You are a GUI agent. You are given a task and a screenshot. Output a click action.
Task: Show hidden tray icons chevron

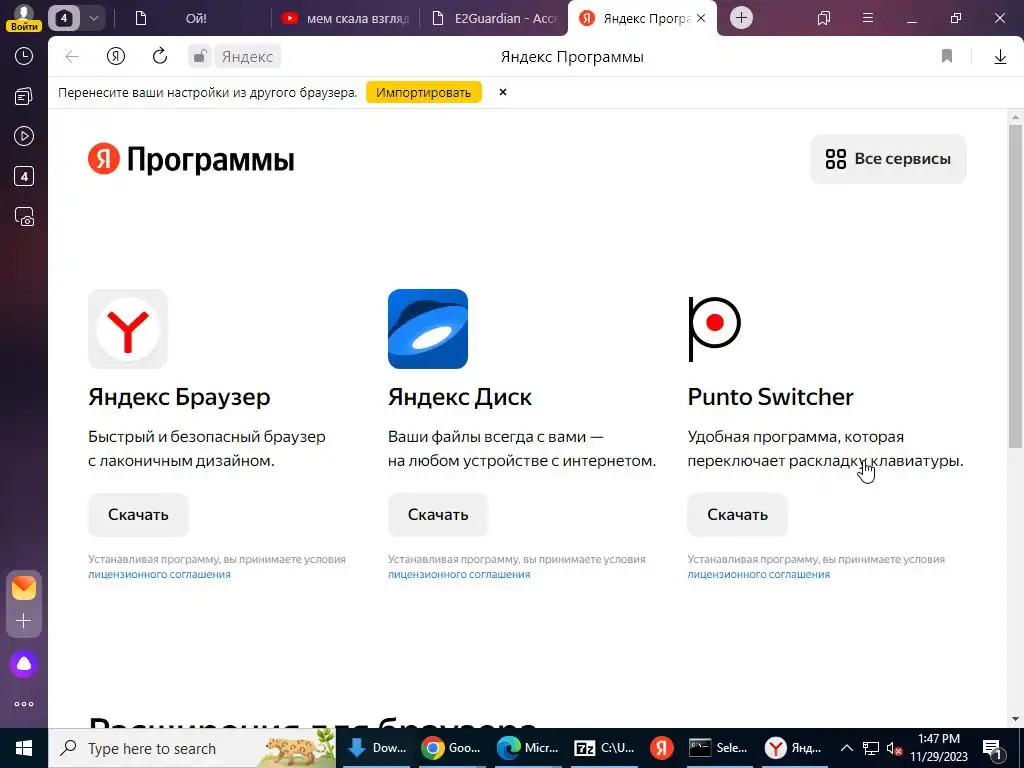pyautogui.click(x=846, y=748)
